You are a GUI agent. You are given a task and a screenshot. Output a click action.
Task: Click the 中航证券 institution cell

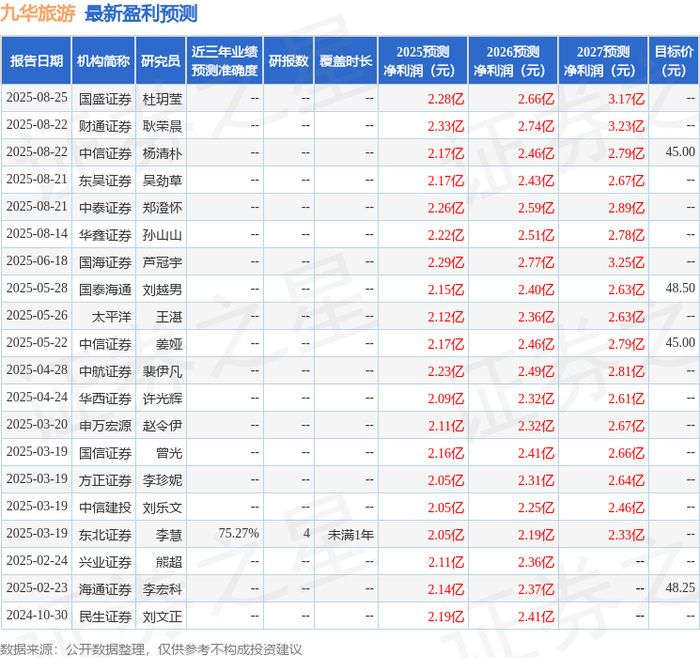[x=105, y=371]
